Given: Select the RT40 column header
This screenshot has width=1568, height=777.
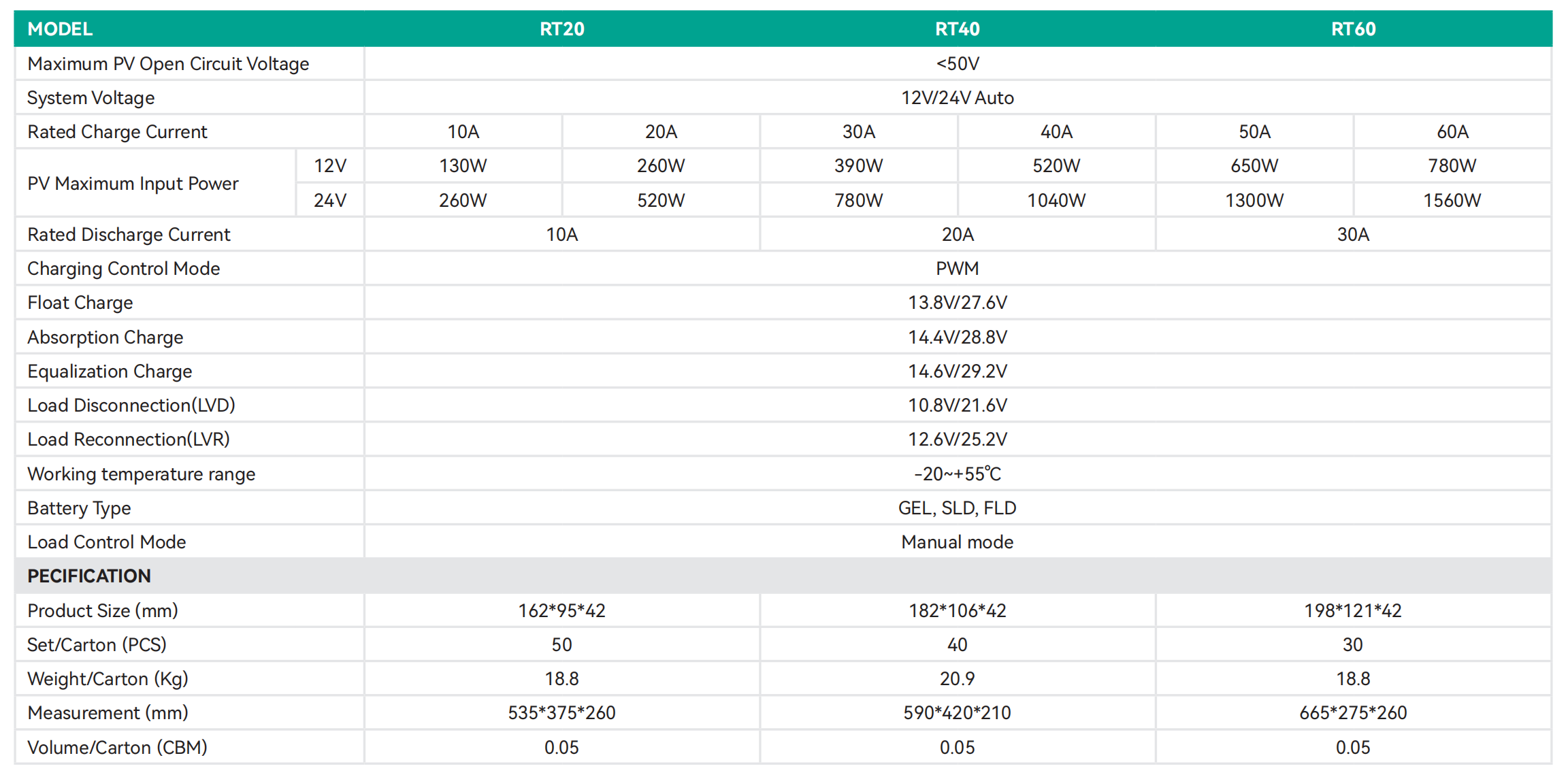Looking at the screenshot, I should pos(957,29).
